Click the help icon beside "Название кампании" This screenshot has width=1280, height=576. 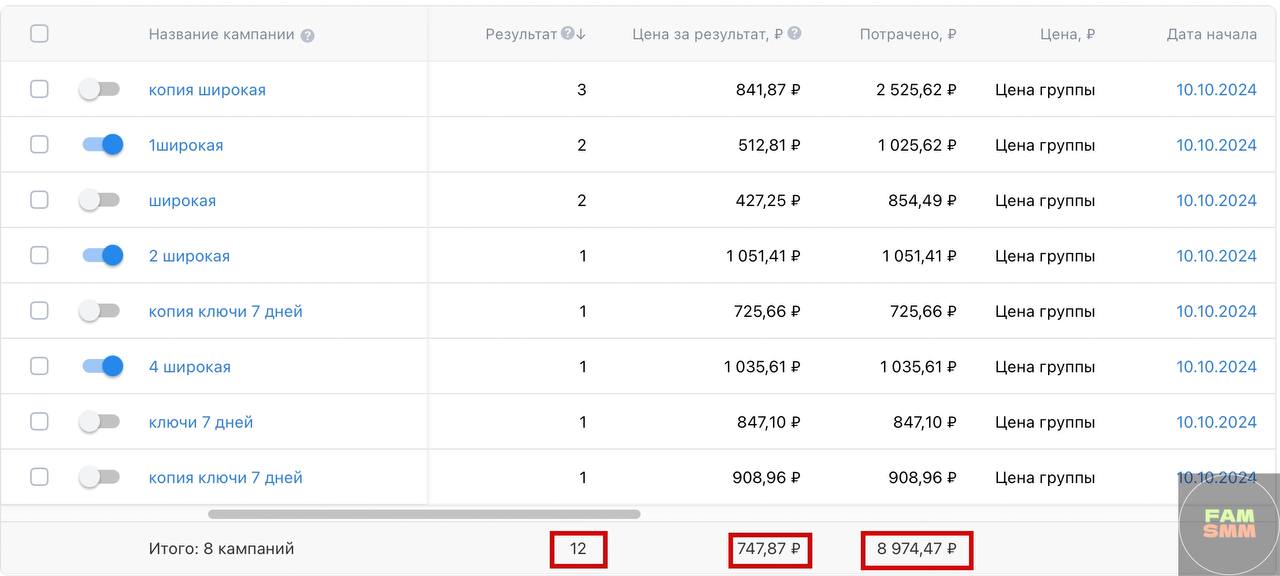307,35
